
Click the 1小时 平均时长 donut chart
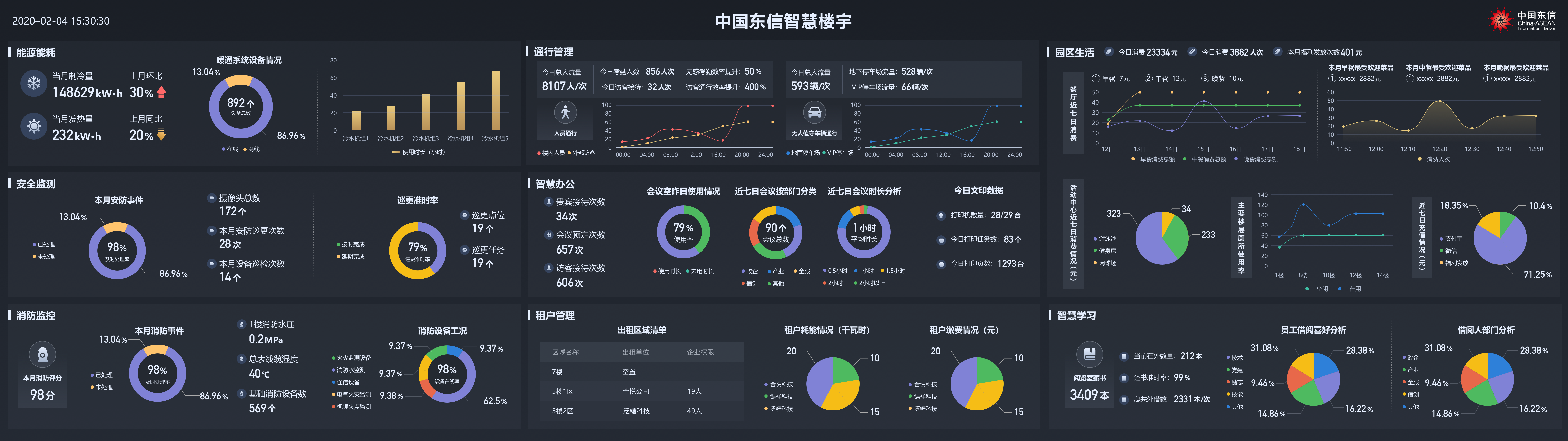(x=864, y=232)
